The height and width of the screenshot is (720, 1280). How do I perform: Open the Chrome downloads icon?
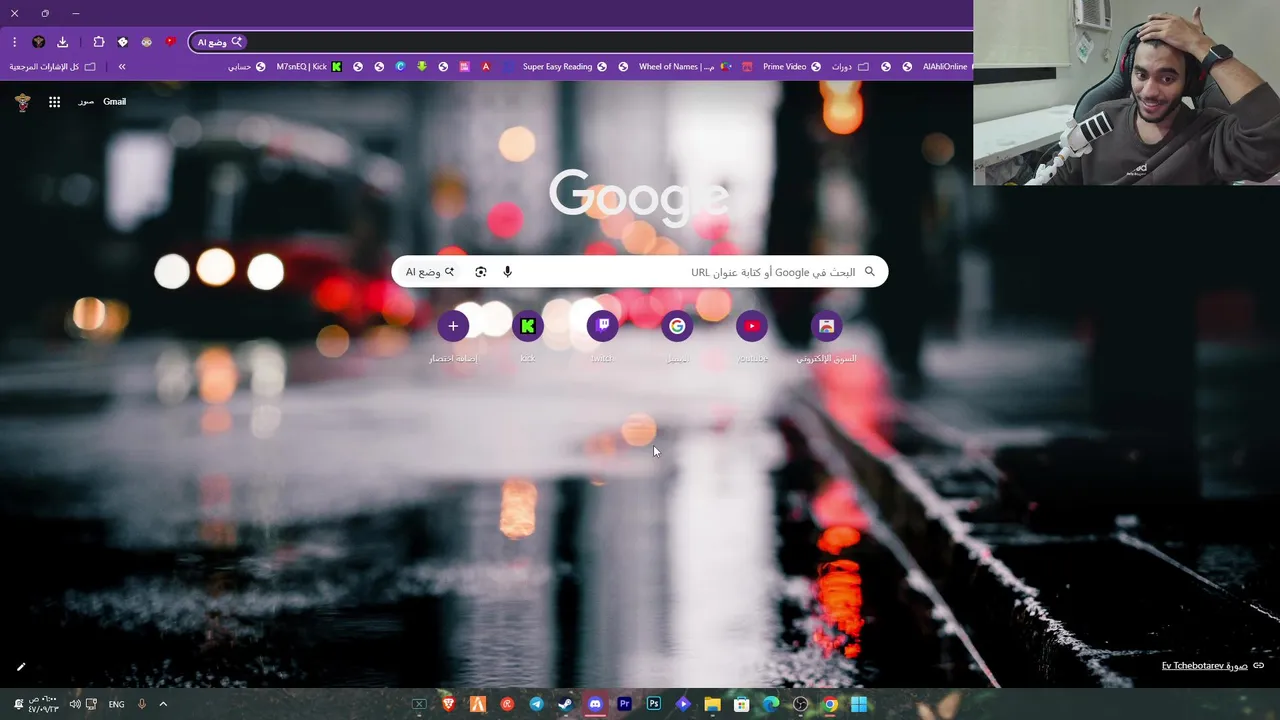[x=62, y=42]
